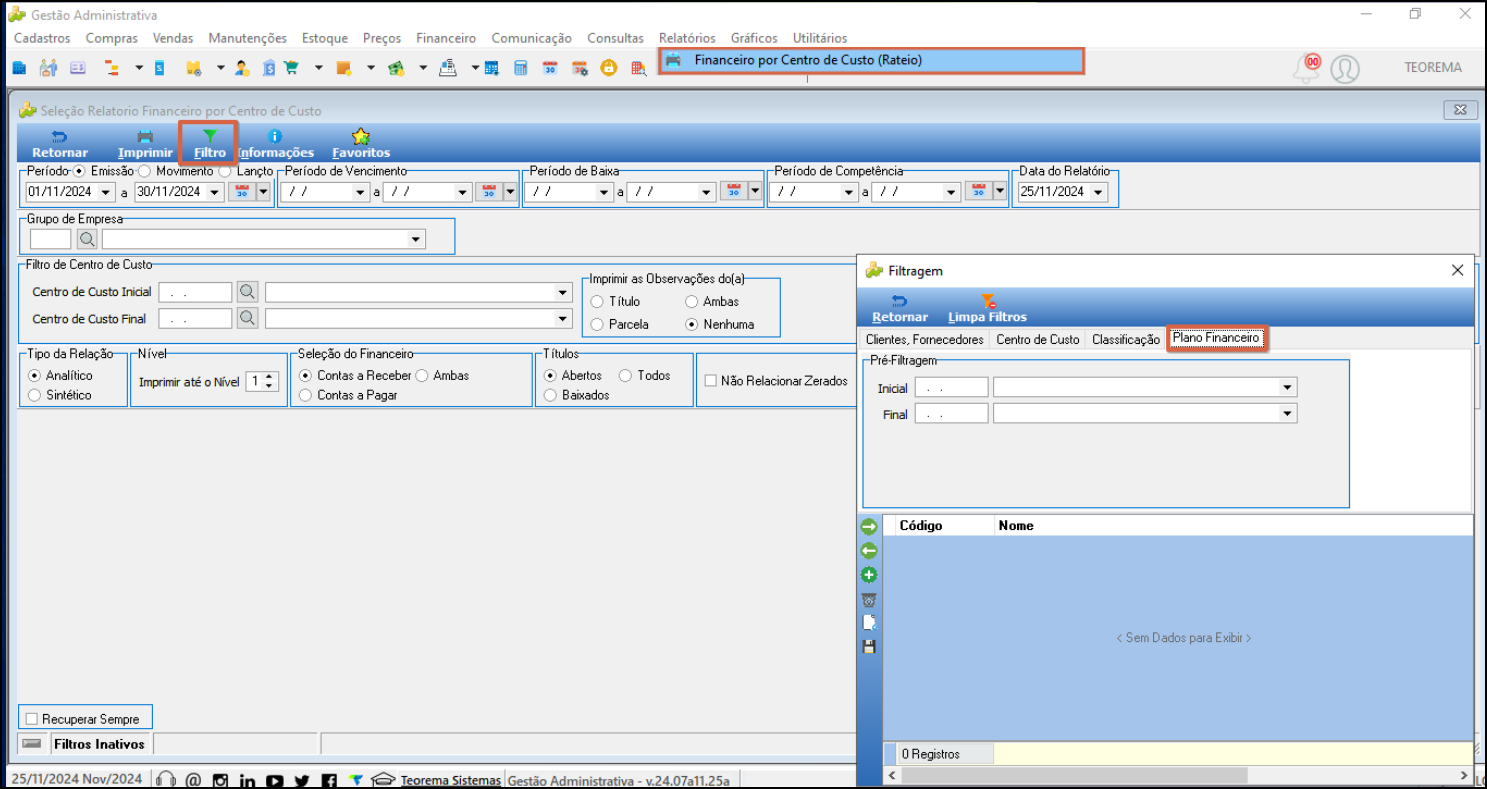This screenshot has height=789, width=1487.
Task: Click the cash register icon in main toolbar
Action: pos(448,68)
